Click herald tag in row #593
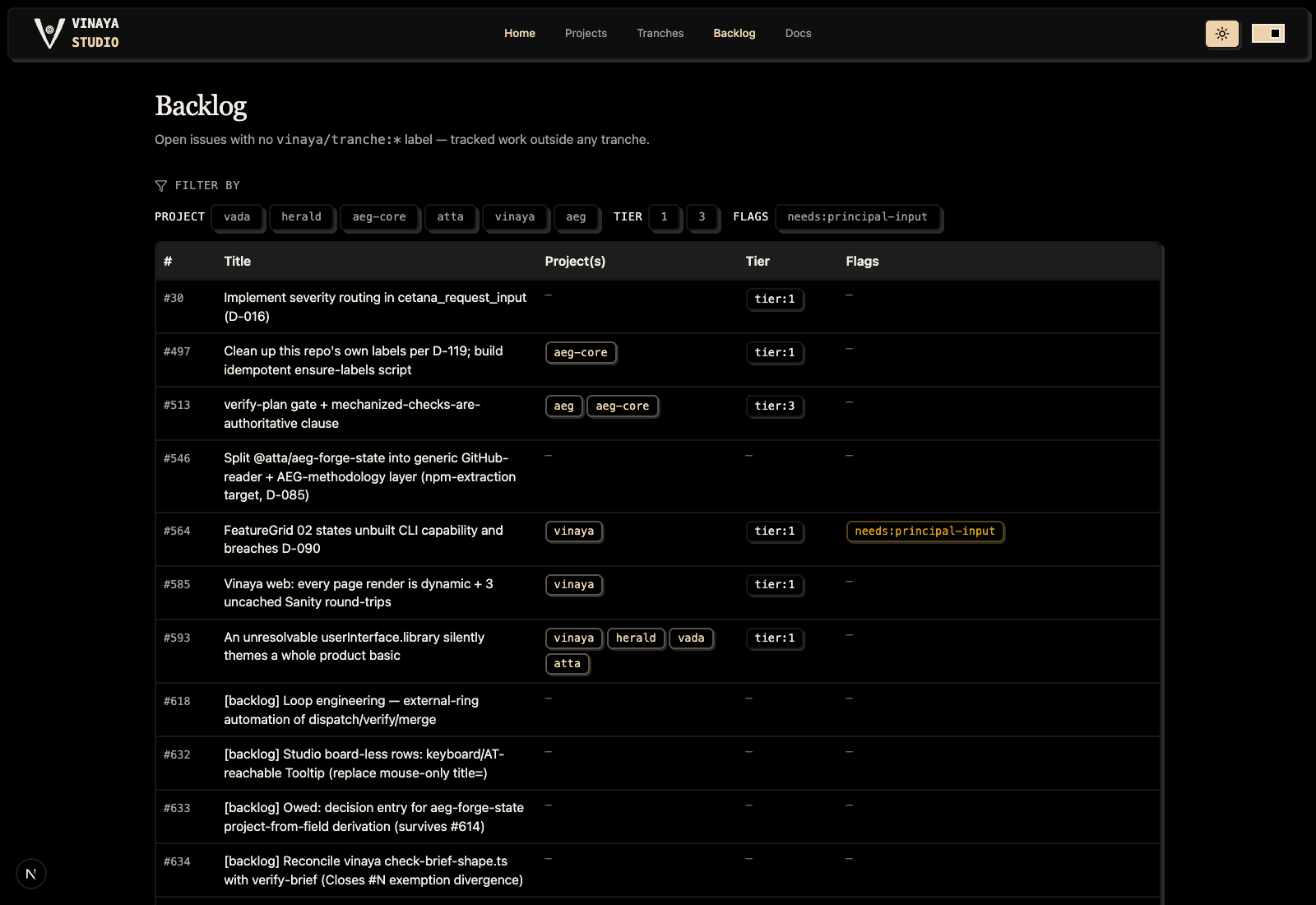 click(636, 638)
